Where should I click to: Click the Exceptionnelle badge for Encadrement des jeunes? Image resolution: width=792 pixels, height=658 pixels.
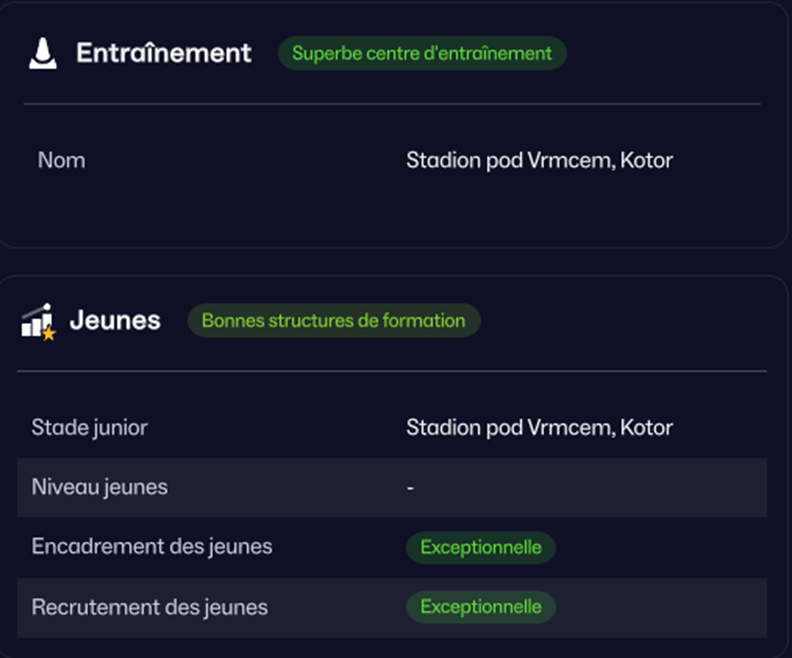[480, 547]
